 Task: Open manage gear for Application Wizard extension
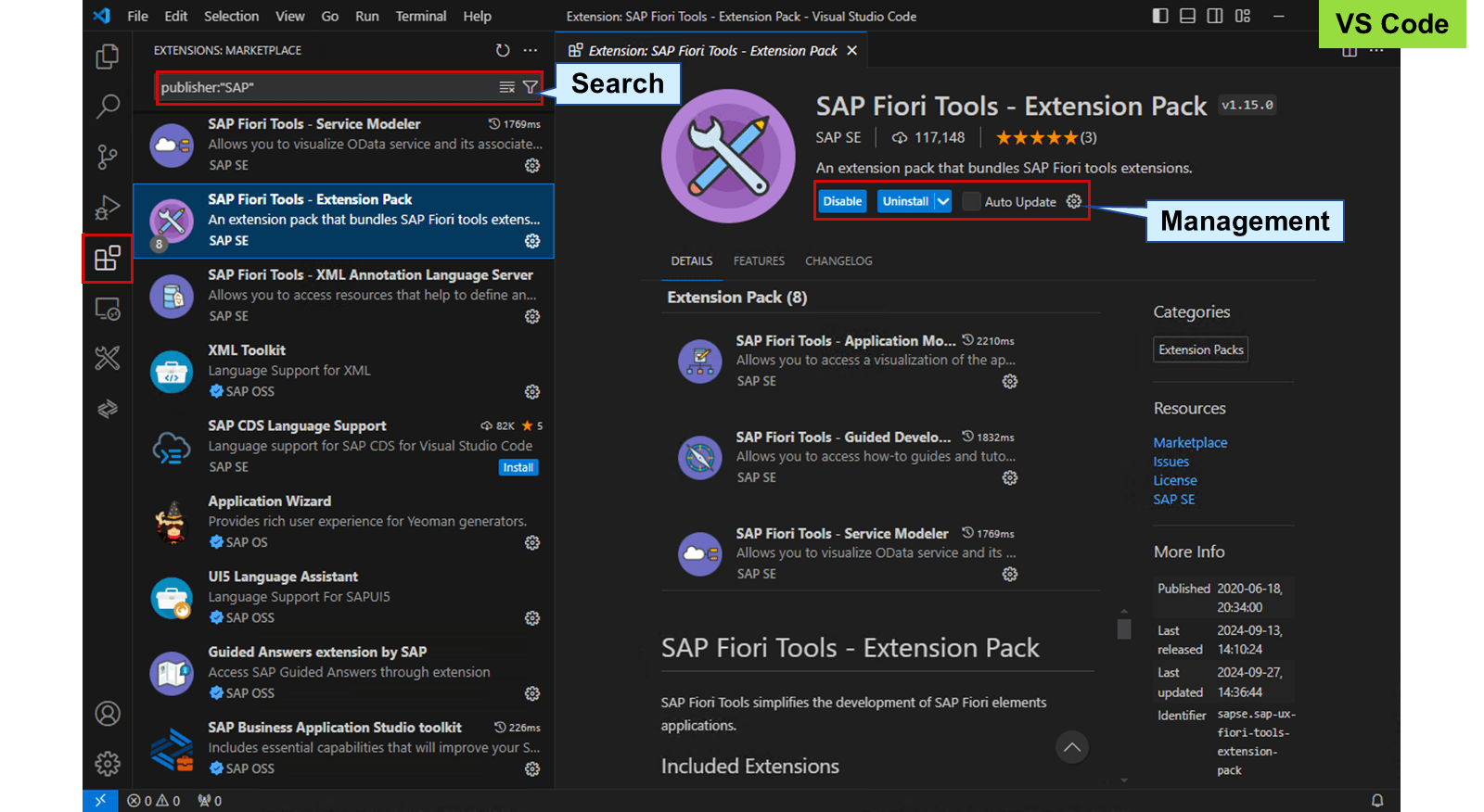[532, 542]
